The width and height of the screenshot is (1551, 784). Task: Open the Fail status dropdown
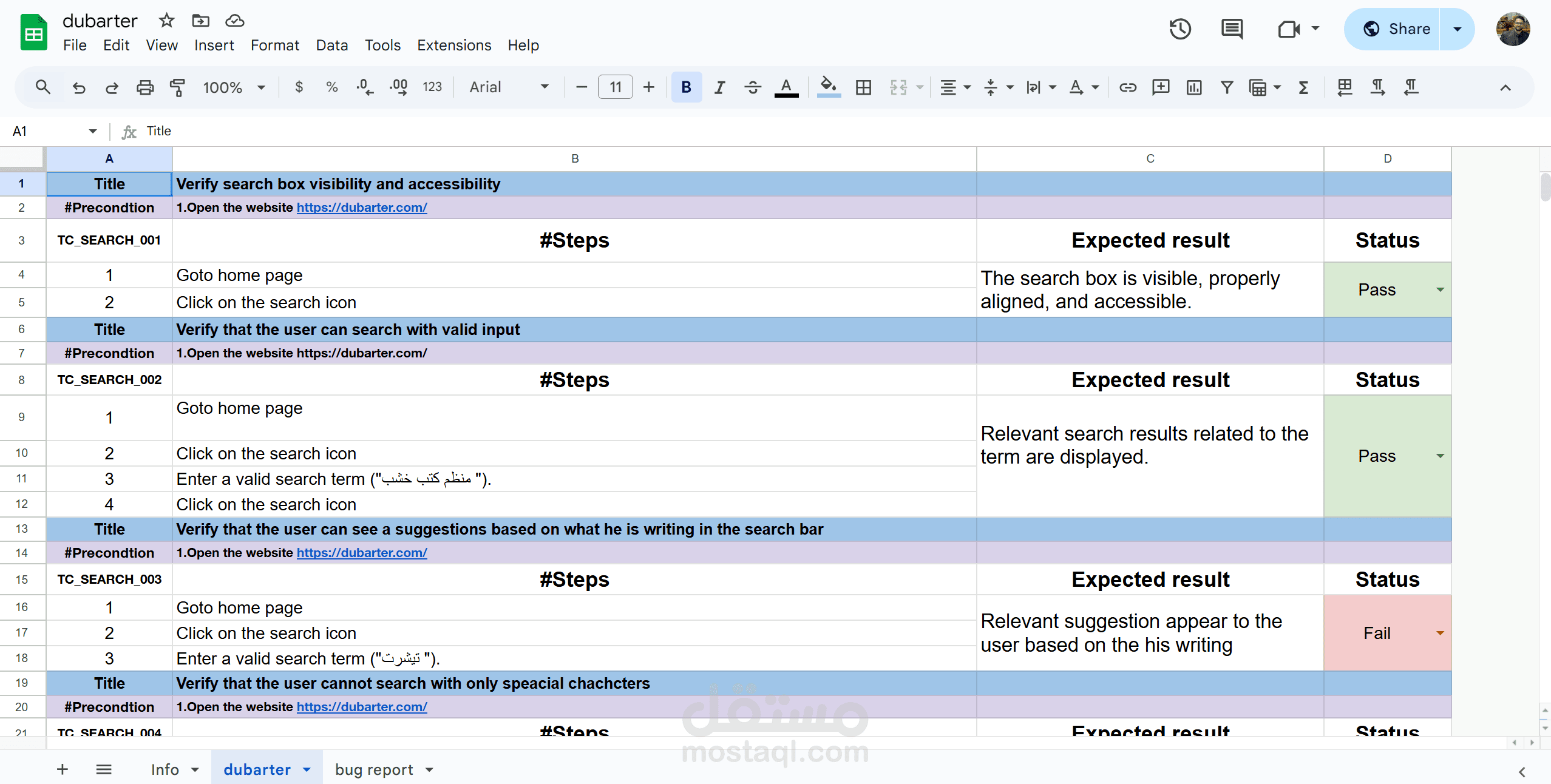(x=1439, y=634)
